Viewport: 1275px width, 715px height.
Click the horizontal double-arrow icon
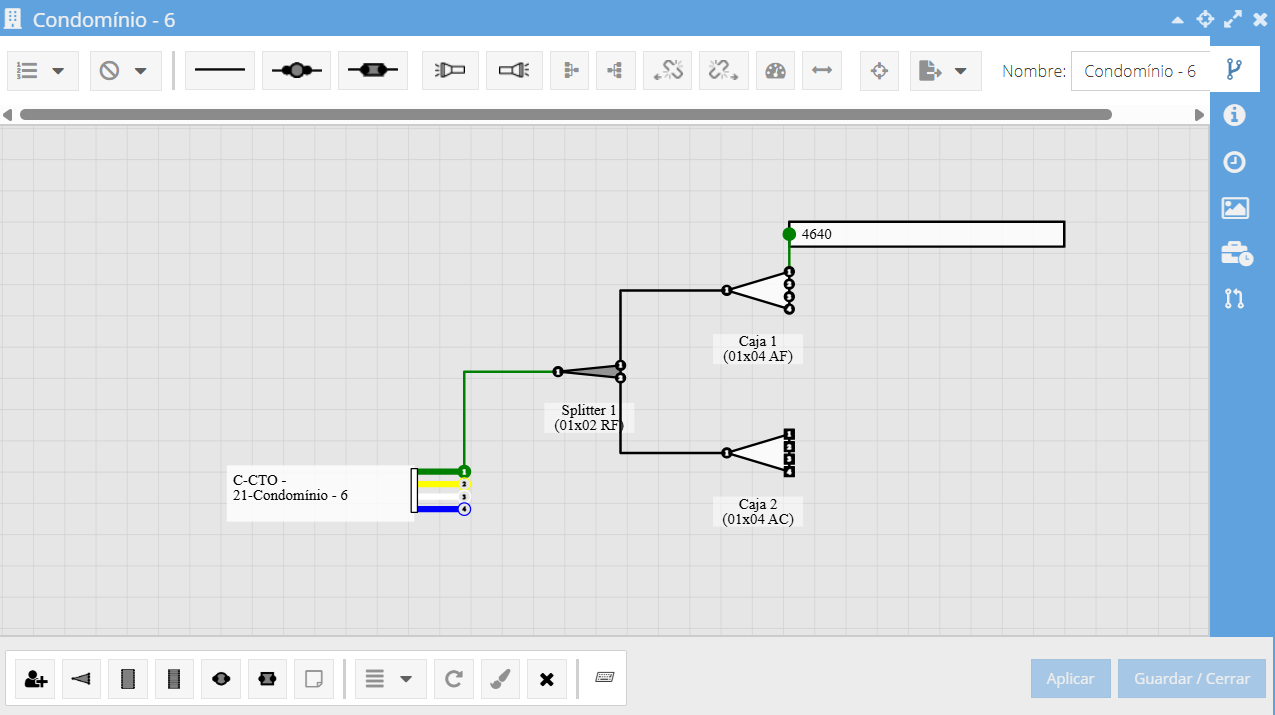tap(822, 71)
